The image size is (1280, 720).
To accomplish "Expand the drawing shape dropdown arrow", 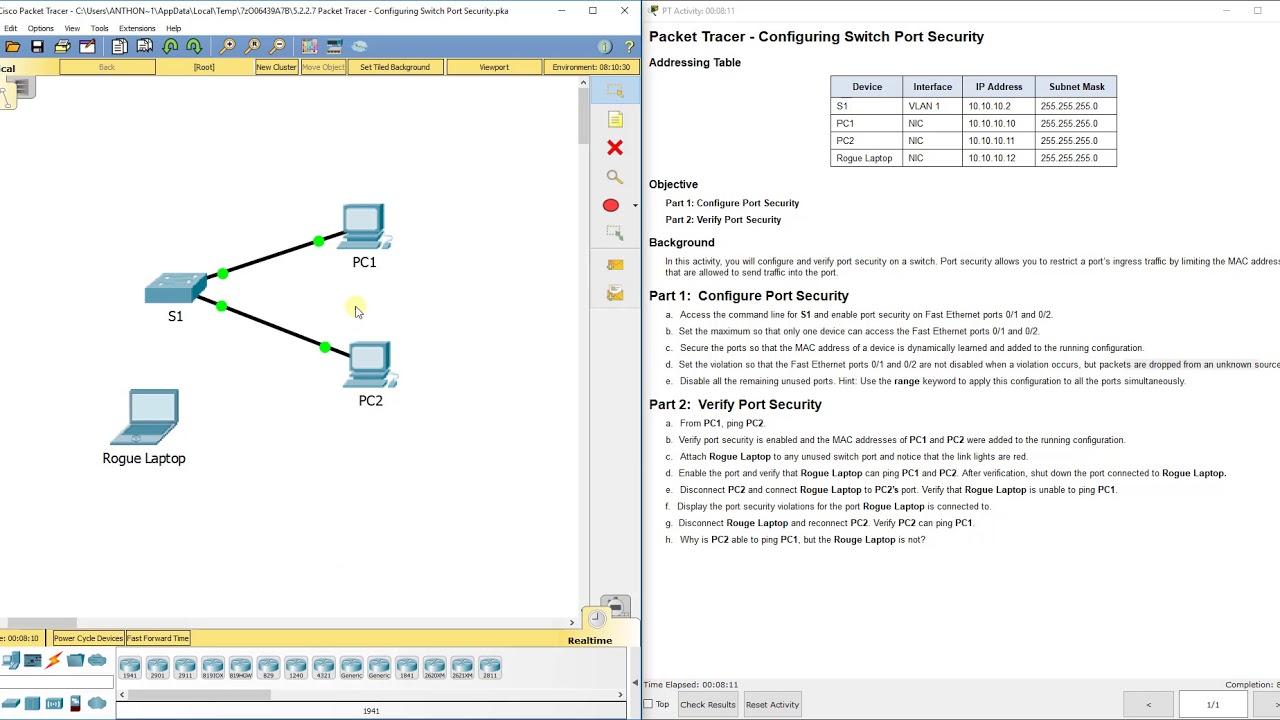I will tap(634, 206).
